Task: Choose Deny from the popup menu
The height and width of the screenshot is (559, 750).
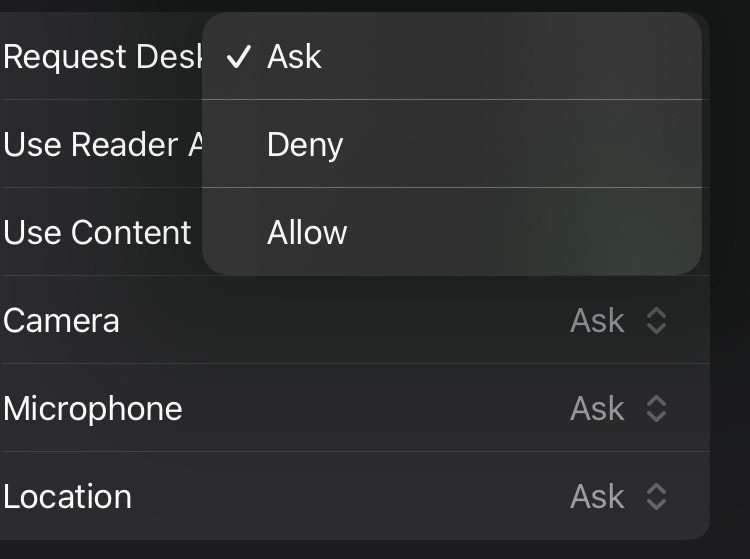Action: pyautogui.click(x=305, y=145)
